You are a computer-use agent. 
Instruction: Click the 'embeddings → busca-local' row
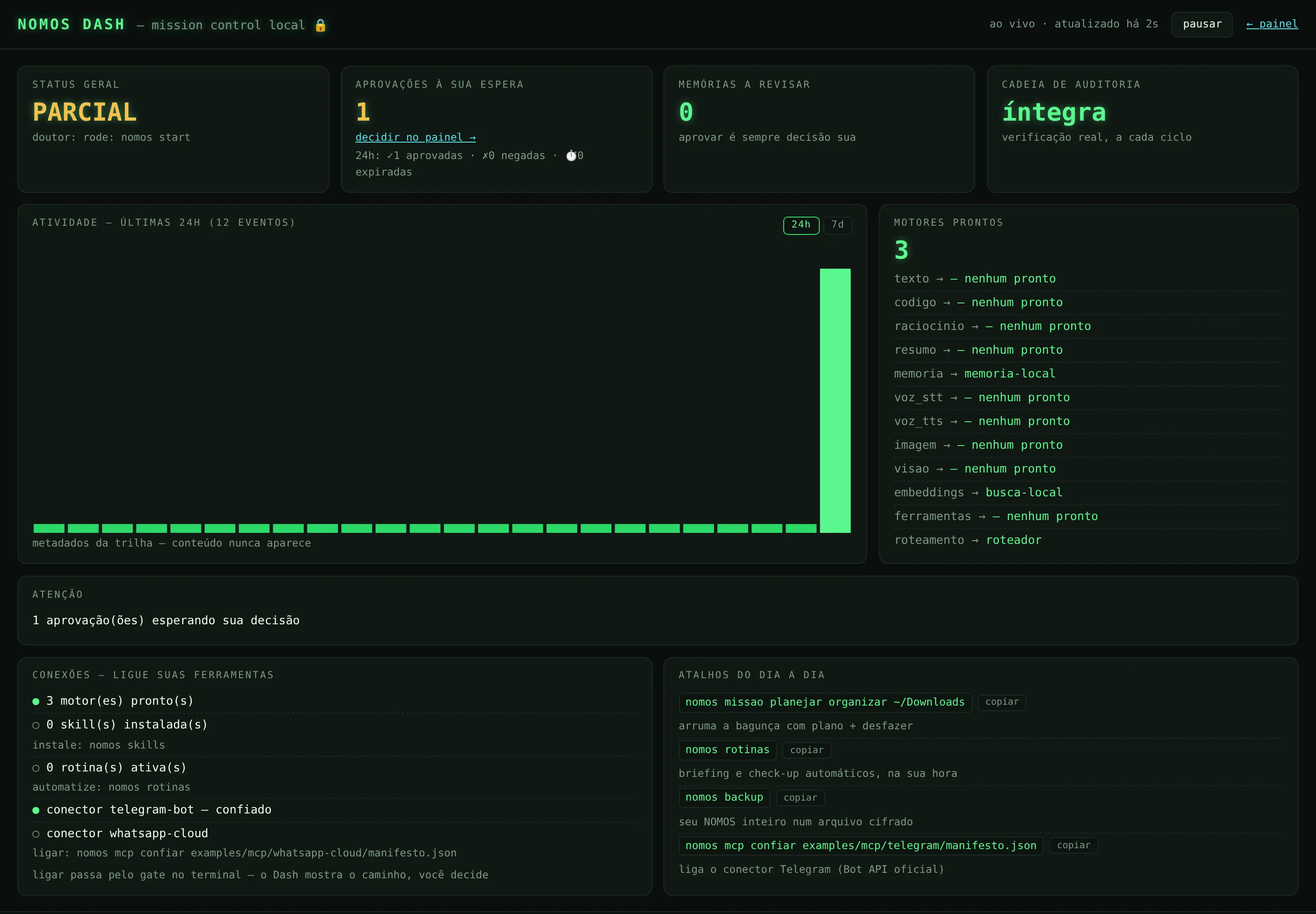(x=1088, y=493)
